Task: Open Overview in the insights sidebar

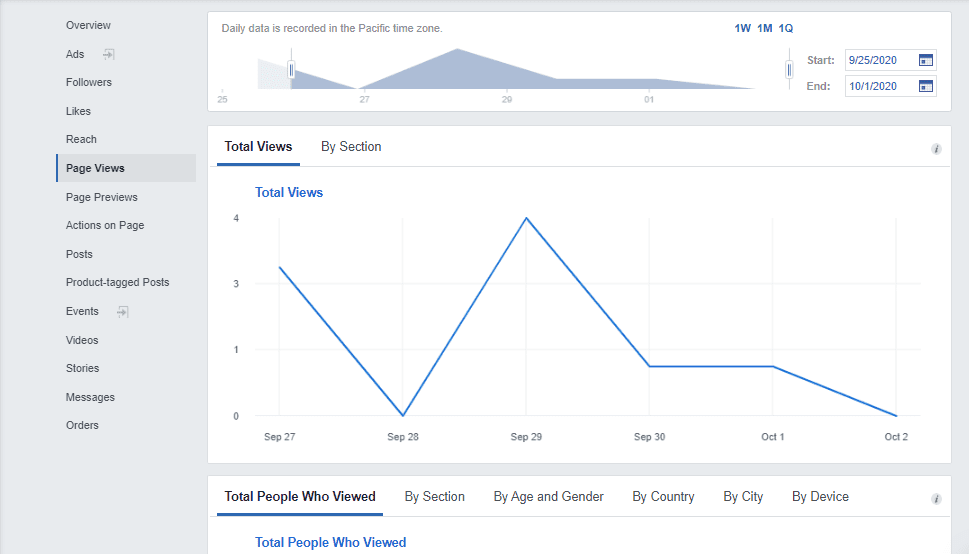Action: click(x=88, y=25)
